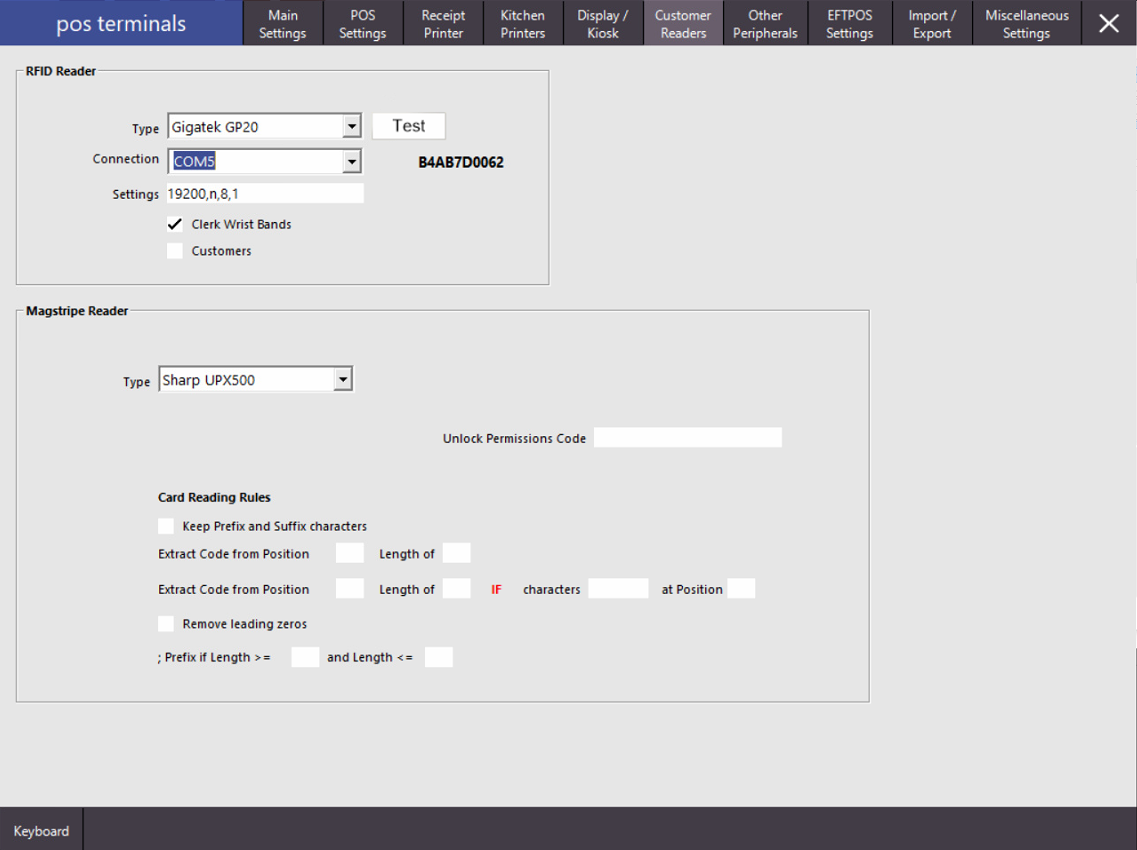Enable Remove leading zeros option
The image size is (1137, 850).
[166, 624]
